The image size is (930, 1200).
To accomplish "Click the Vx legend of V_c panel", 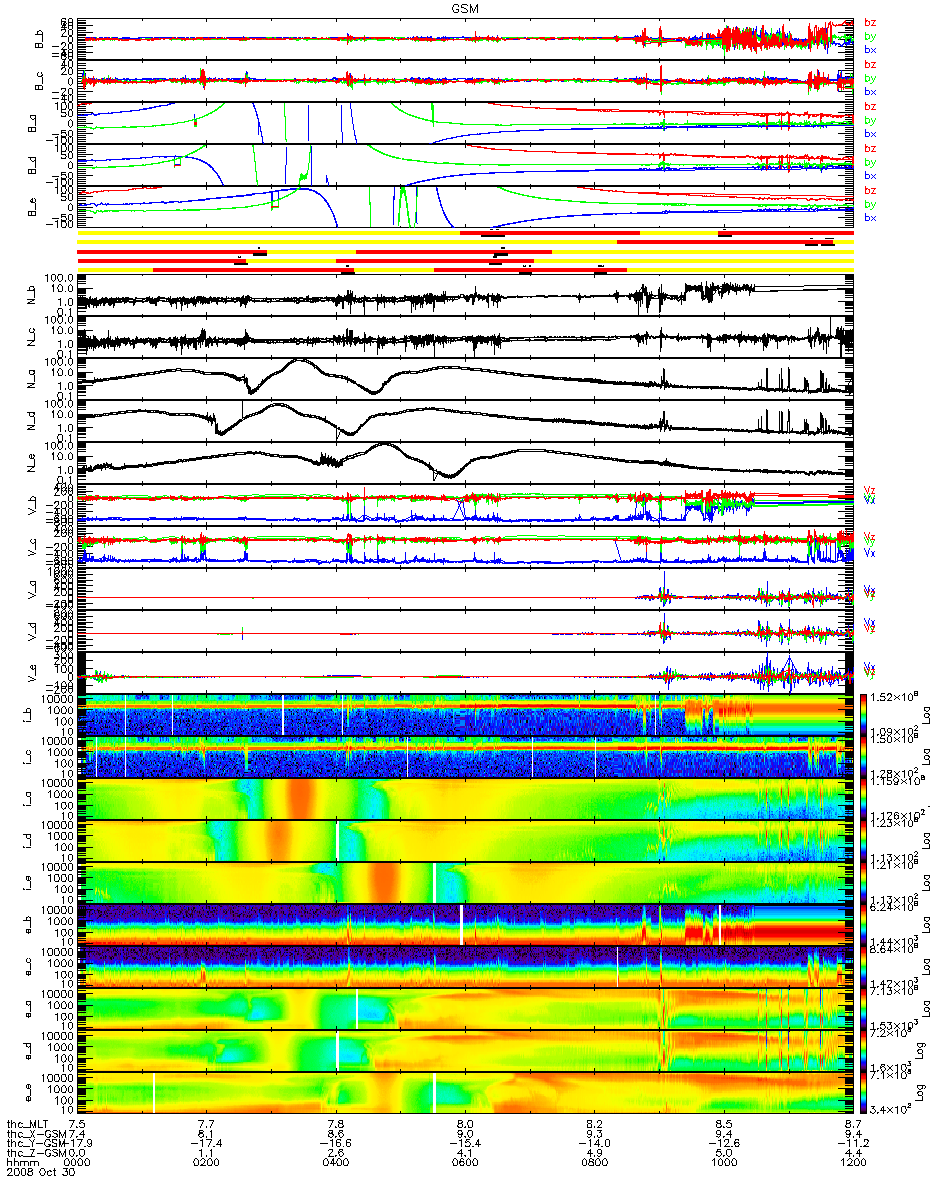I will 870,553.
